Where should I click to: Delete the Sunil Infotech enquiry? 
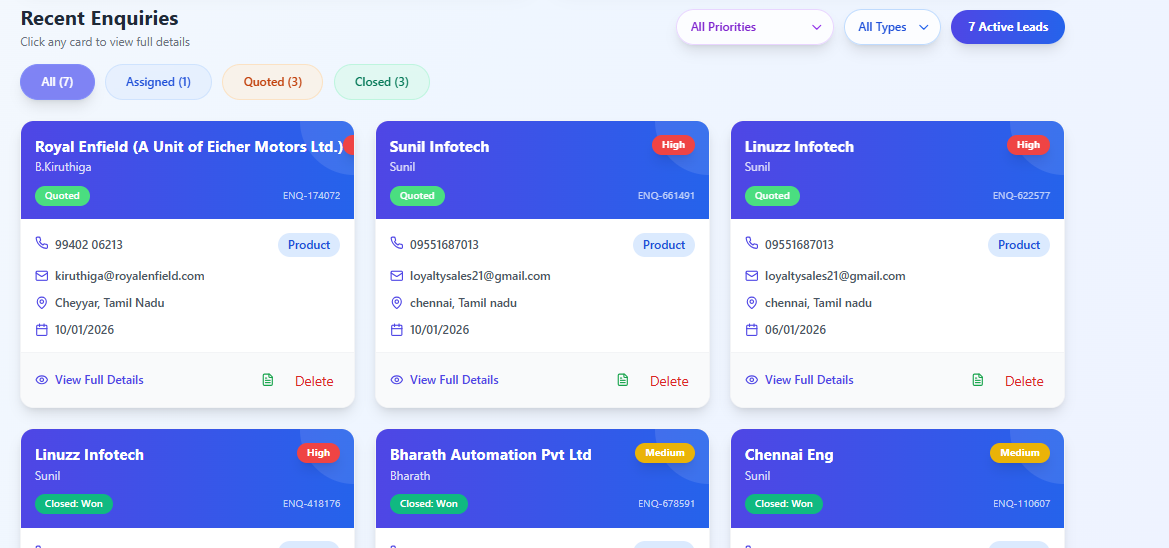coord(669,381)
